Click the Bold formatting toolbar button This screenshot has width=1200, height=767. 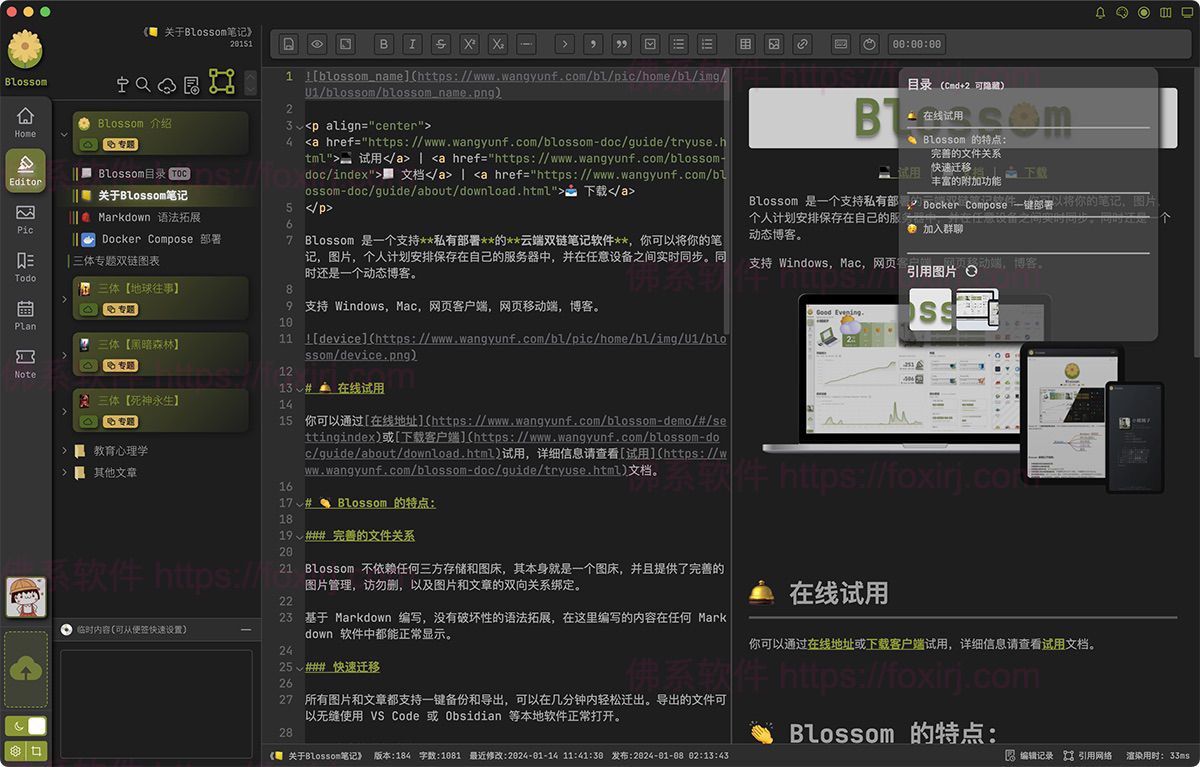tap(384, 44)
